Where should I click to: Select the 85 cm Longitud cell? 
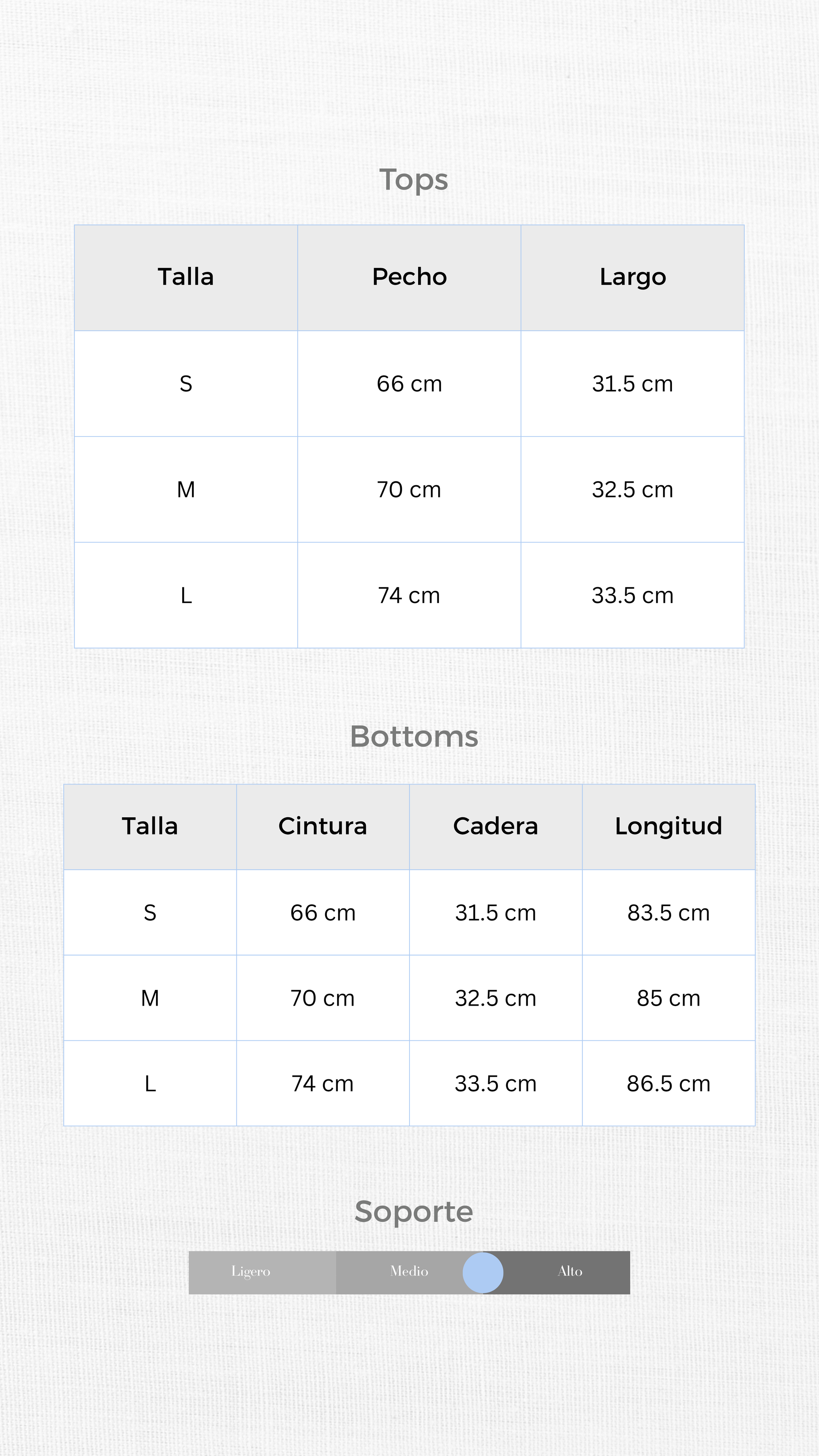(x=669, y=998)
